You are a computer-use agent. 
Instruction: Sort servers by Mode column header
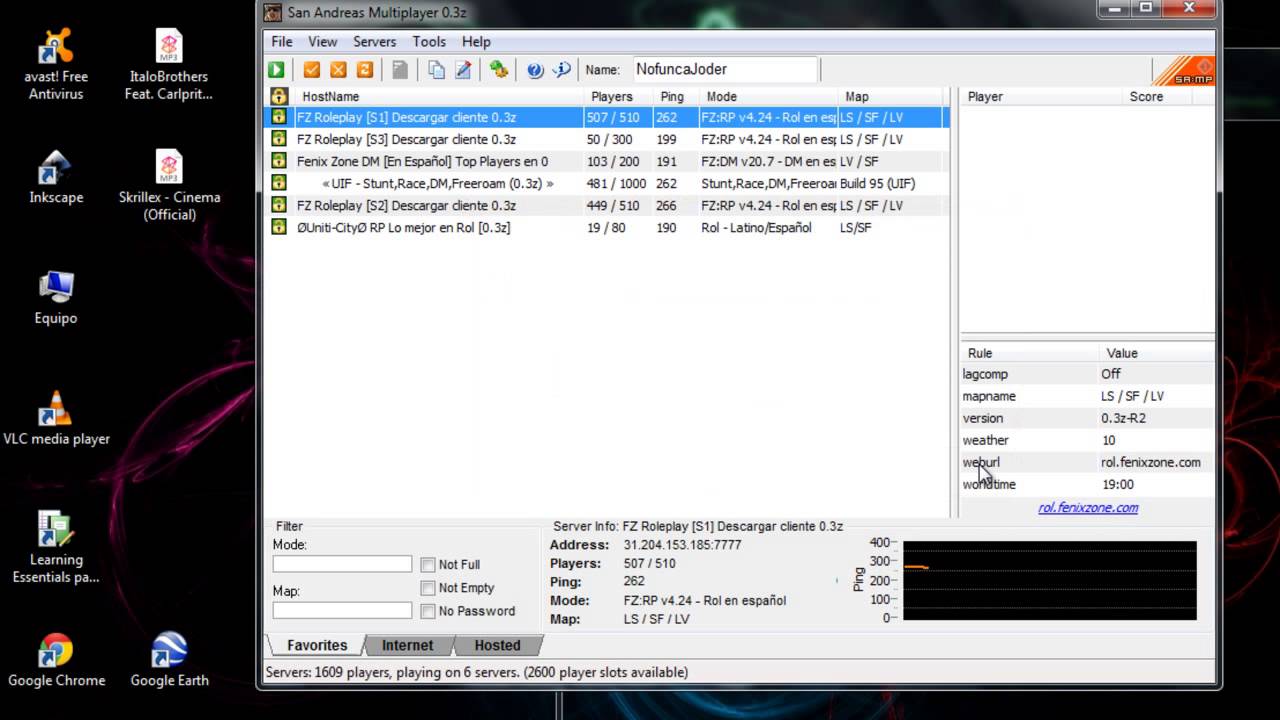[x=768, y=97]
